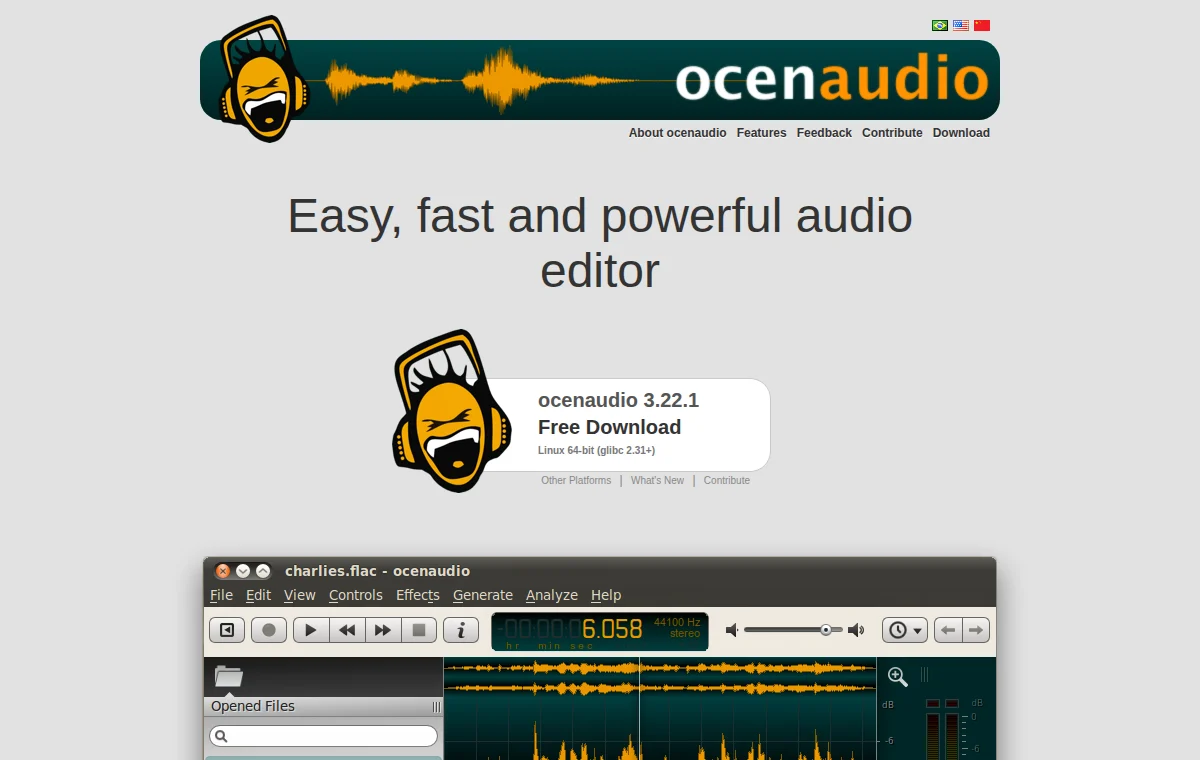The width and height of the screenshot is (1200, 760).
Task: Click the Opened Files panel grip handle
Action: pos(436,706)
